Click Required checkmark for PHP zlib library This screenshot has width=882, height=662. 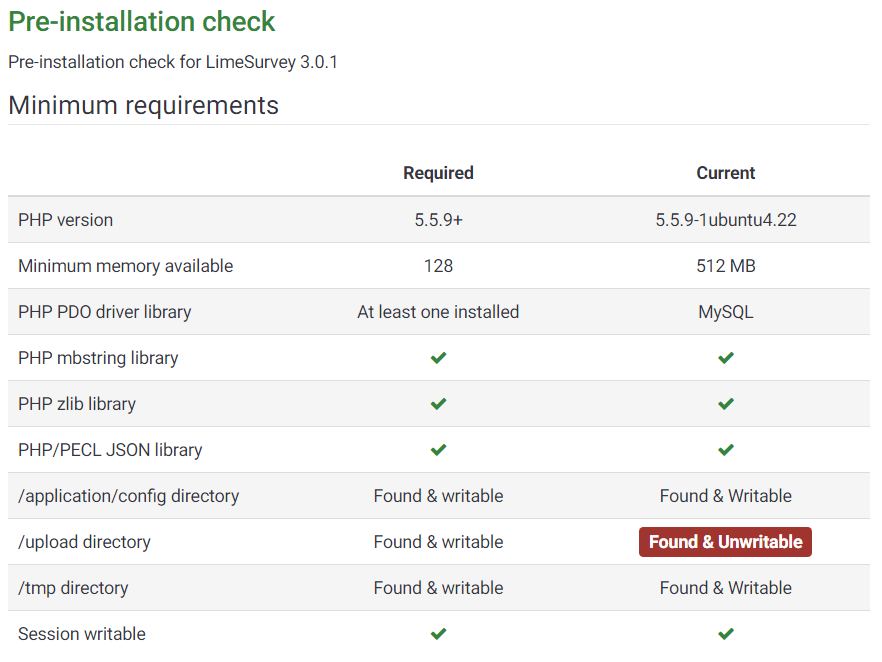[438, 404]
